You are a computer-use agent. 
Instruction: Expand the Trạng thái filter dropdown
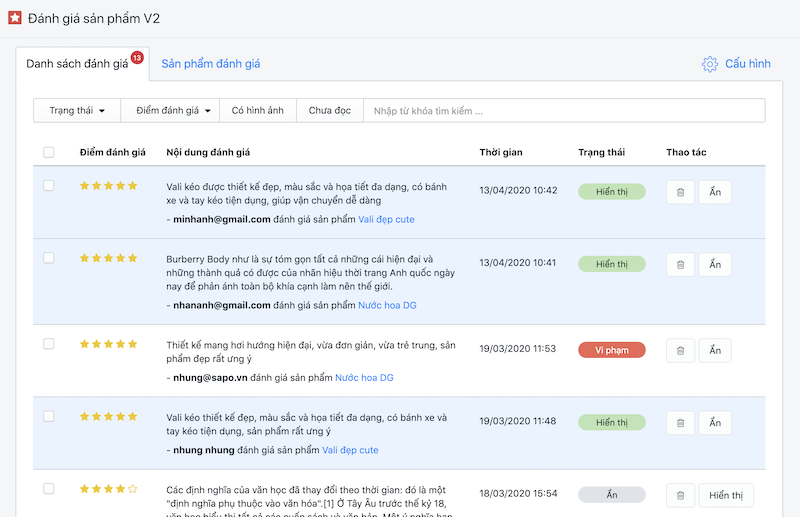point(77,110)
